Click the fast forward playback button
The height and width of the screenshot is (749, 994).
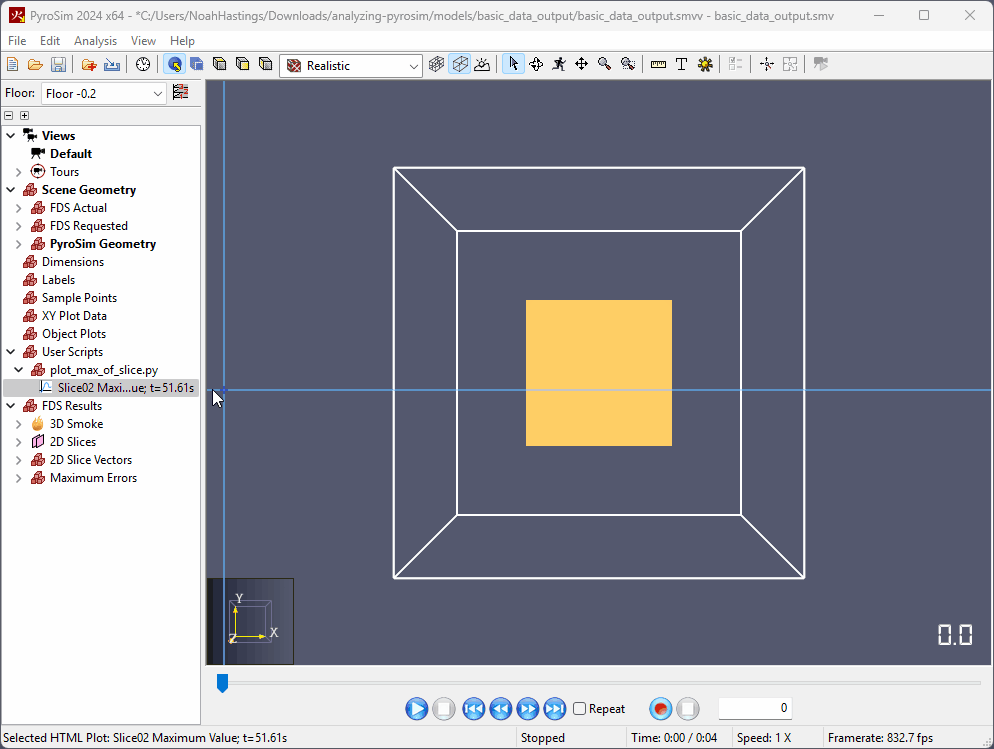(x=528, y=708)
